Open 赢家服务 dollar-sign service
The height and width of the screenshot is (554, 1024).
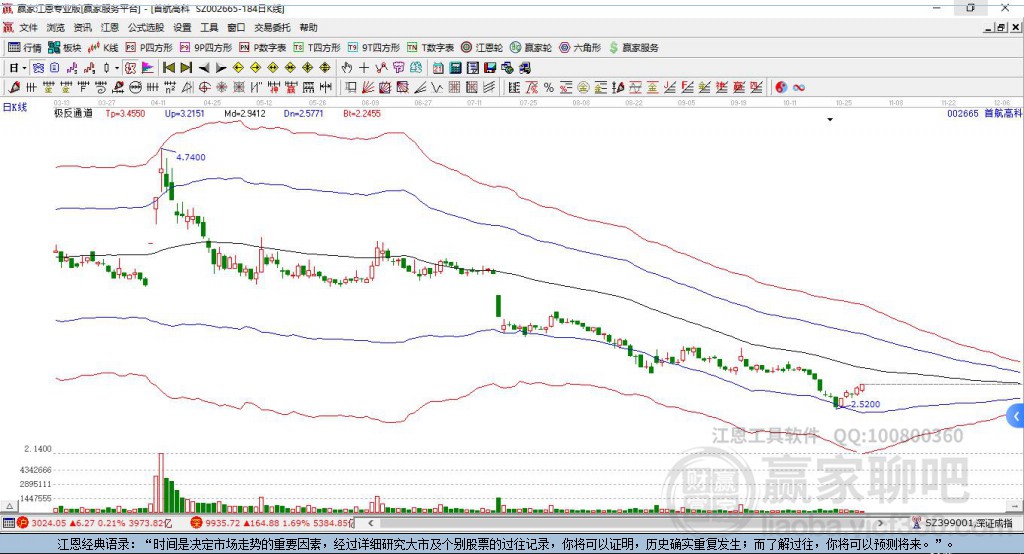click(633, 48)
